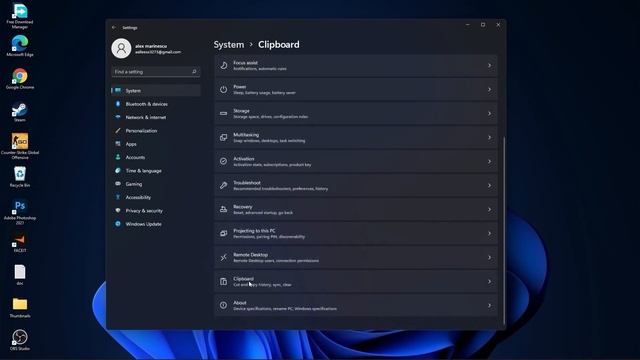Click the Power row icon
This screenshot has height=360, width=640.
(223, 89)
